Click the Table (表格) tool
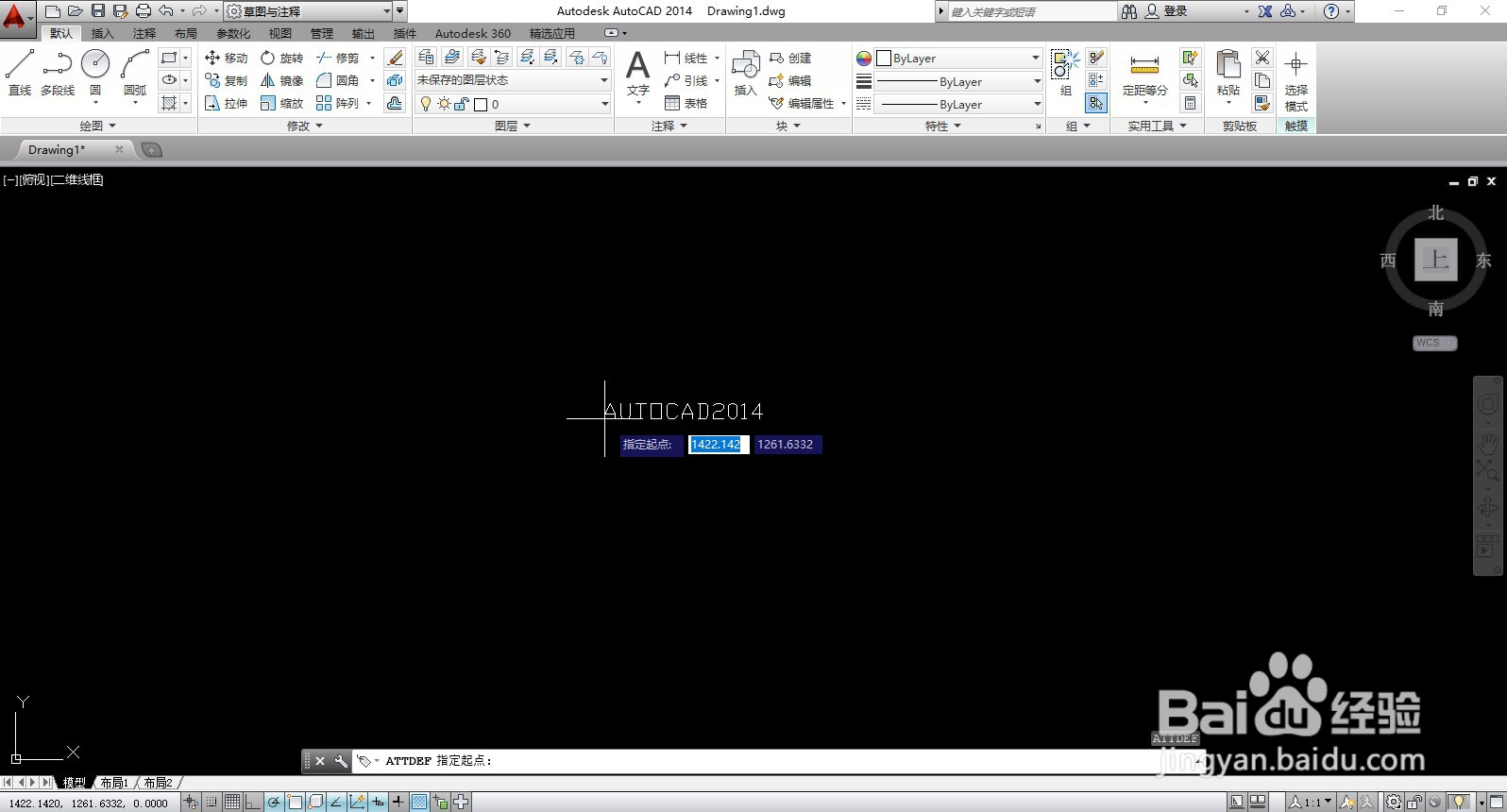 686,103
